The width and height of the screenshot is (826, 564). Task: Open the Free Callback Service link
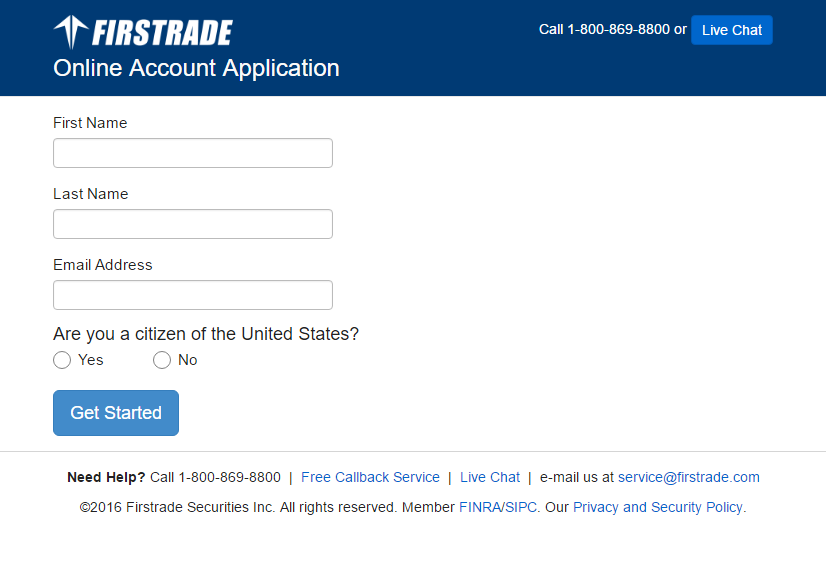370,477
